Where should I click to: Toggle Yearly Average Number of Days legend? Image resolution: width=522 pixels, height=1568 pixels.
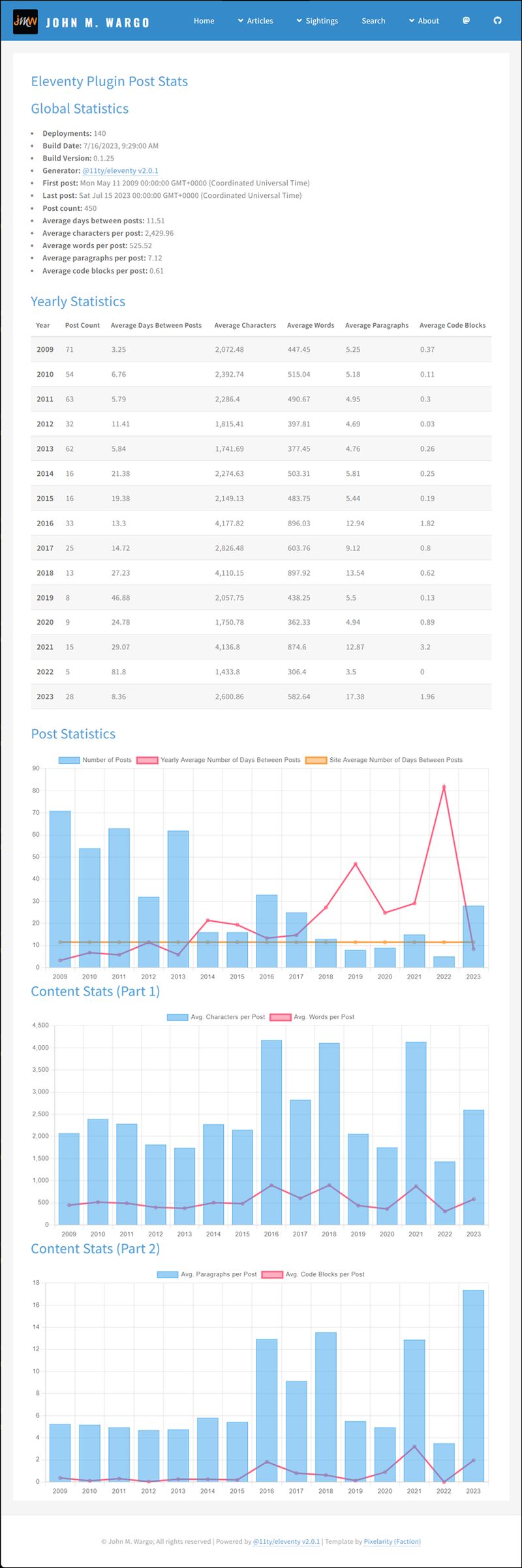coord(219,760)
